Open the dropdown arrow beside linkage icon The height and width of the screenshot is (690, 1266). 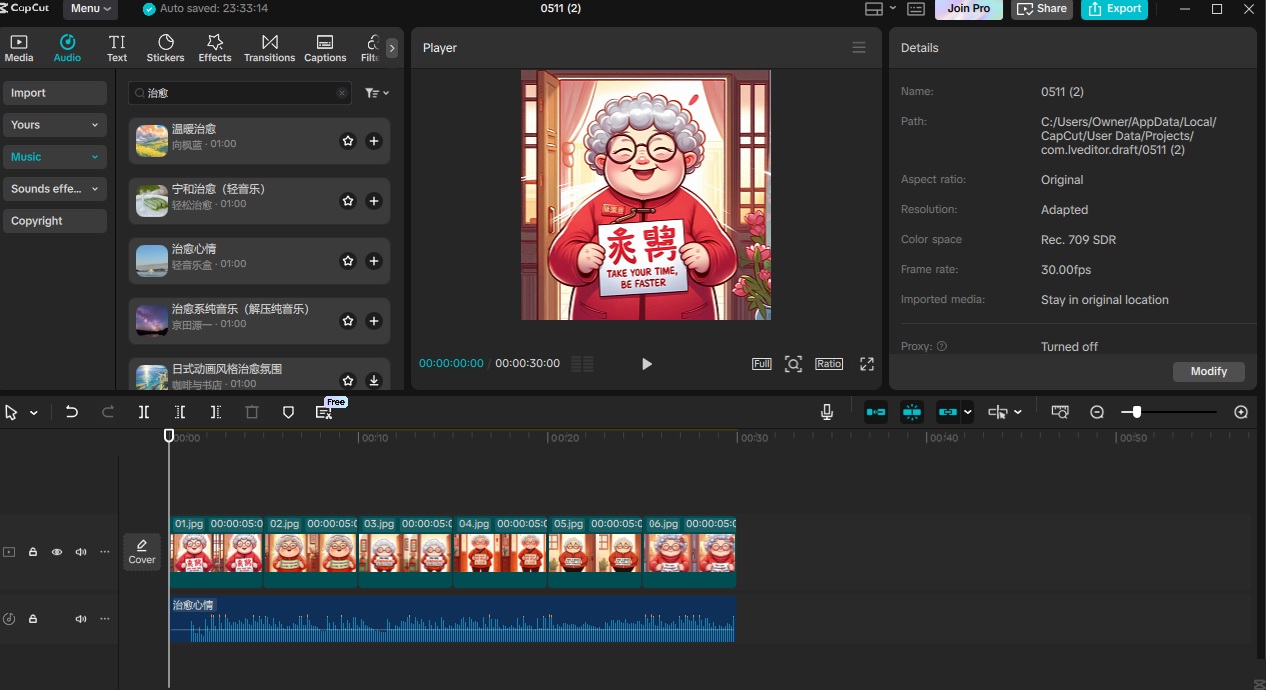968,412
